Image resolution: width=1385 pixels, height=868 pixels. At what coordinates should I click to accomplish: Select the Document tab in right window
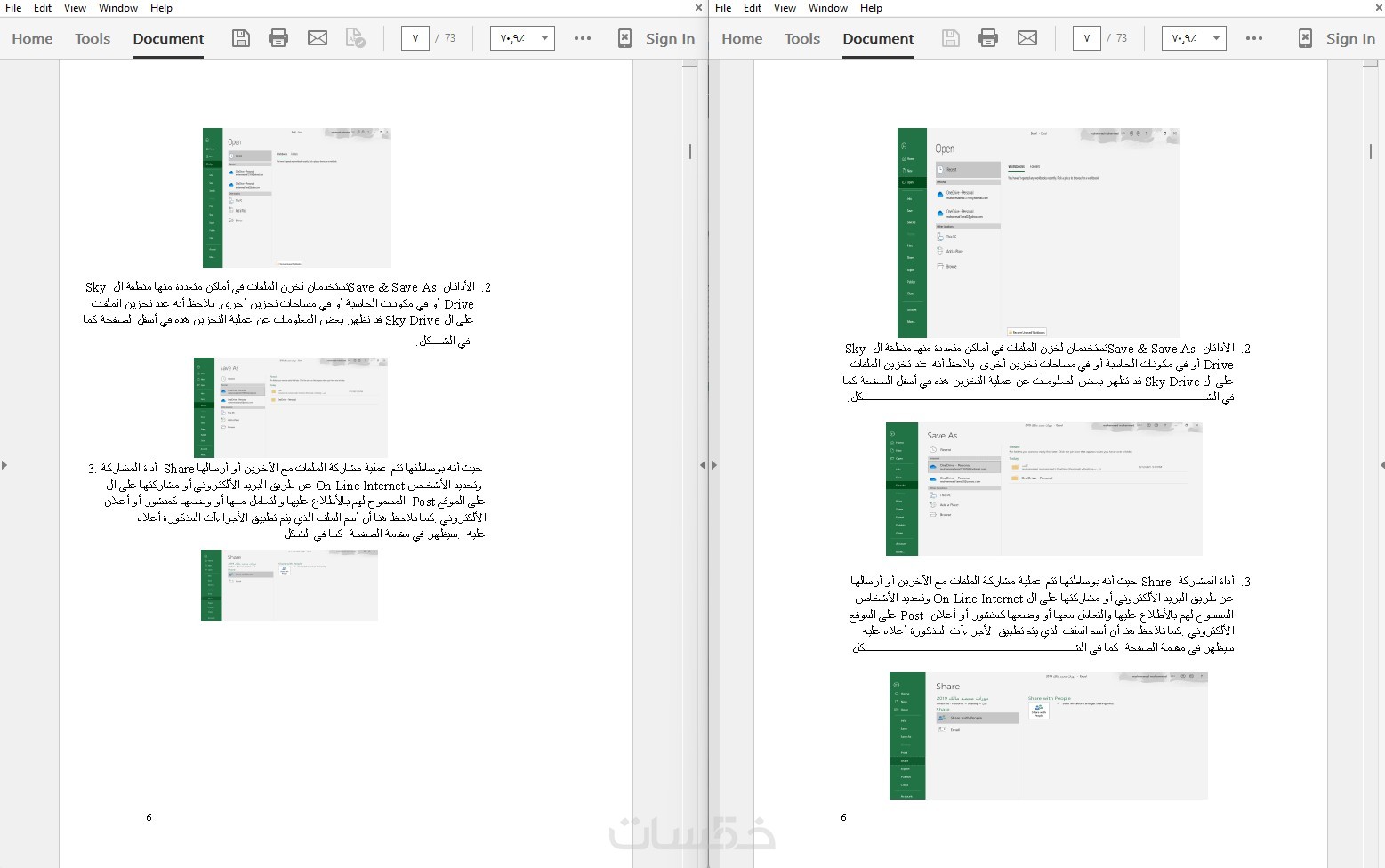(x=878, y=38)
